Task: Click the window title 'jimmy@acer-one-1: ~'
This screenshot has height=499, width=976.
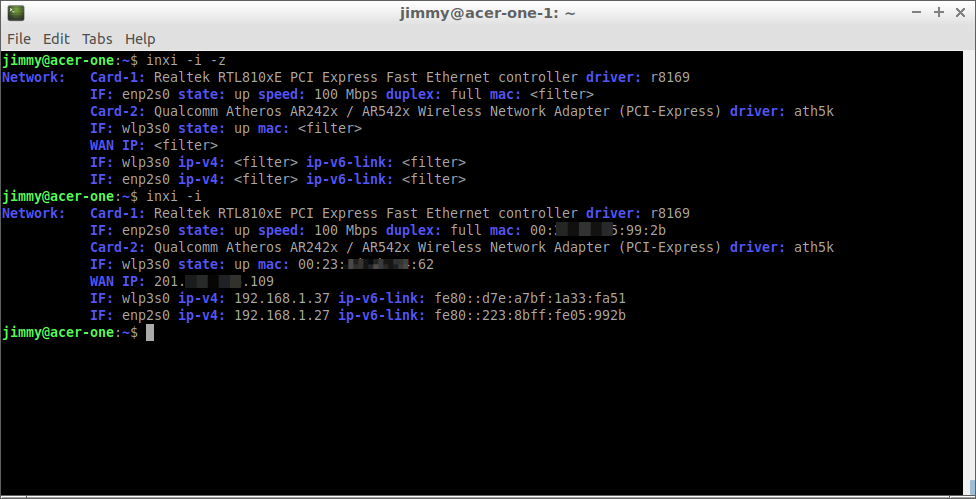Action: [487, 13]
